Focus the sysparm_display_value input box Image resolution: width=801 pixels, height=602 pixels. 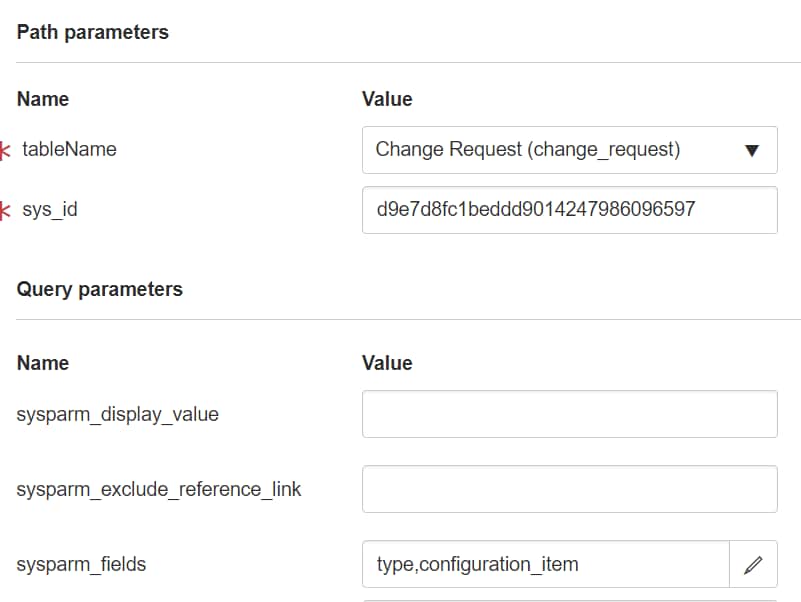pos(569,414)
